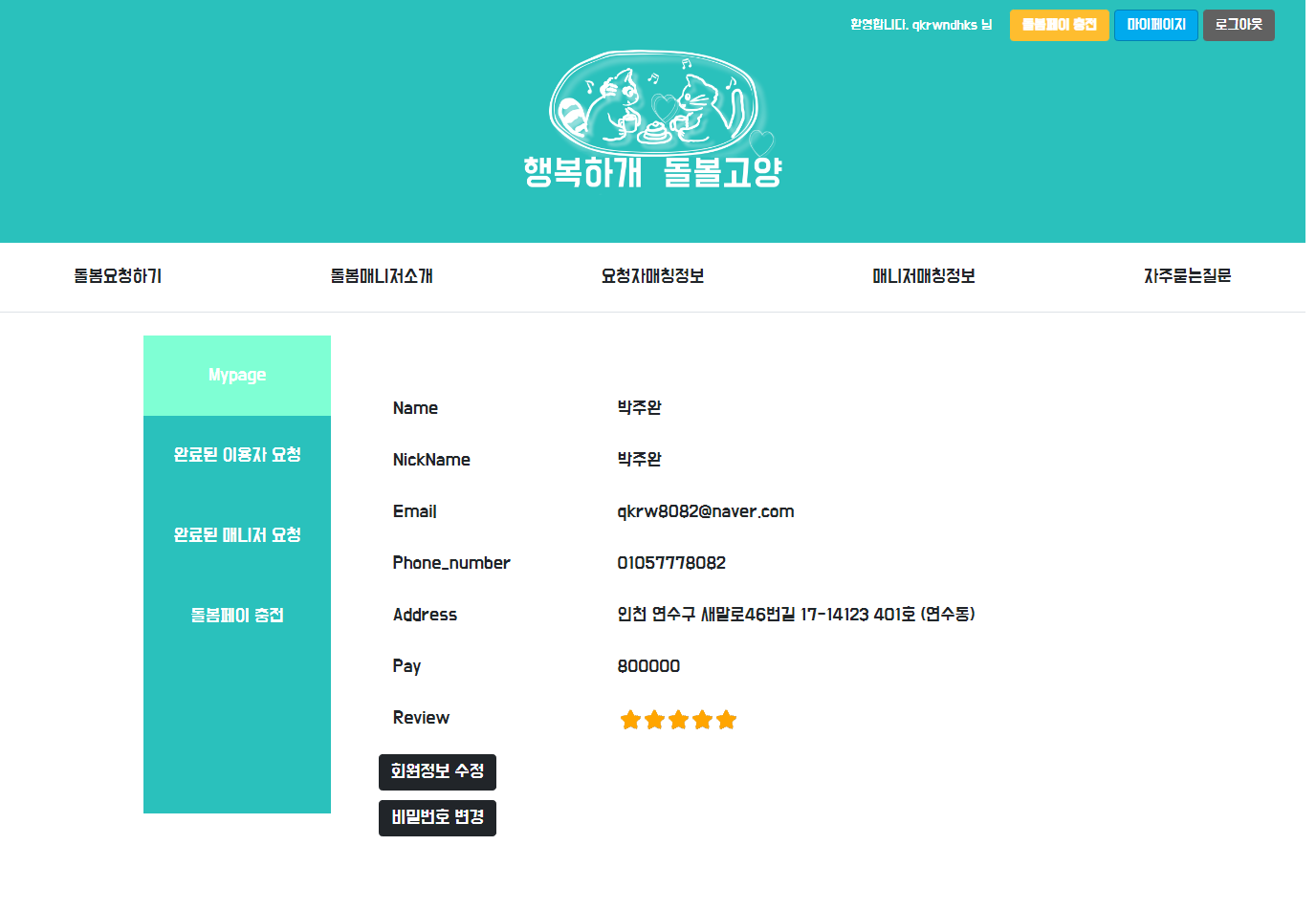Click the Email label
This screenshot has width=1316, height=910.
[x=415, y=511]
